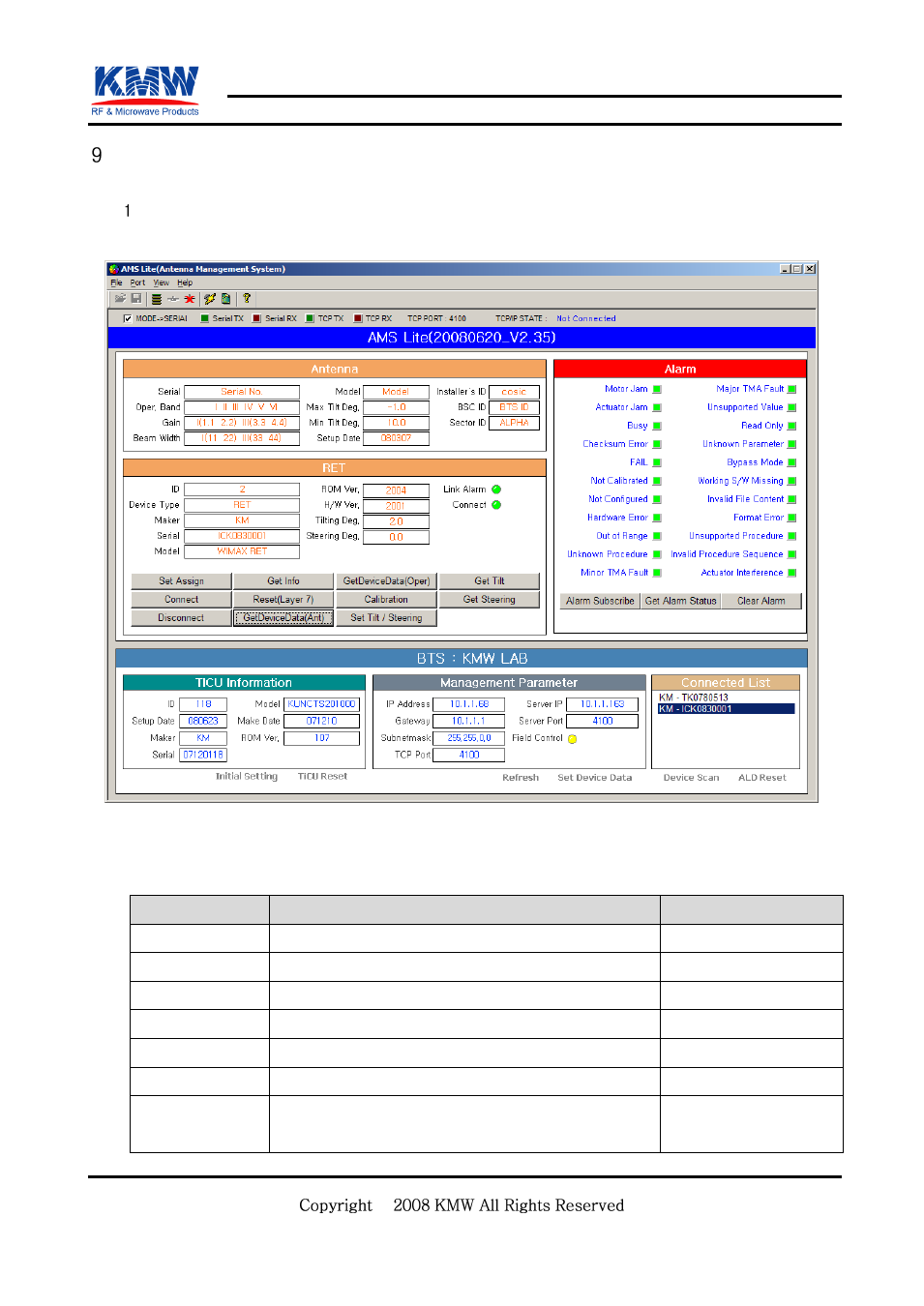
Task: Click the Set Tilt / Steering button
Action: pyautogui.click(x=387, y=618)
